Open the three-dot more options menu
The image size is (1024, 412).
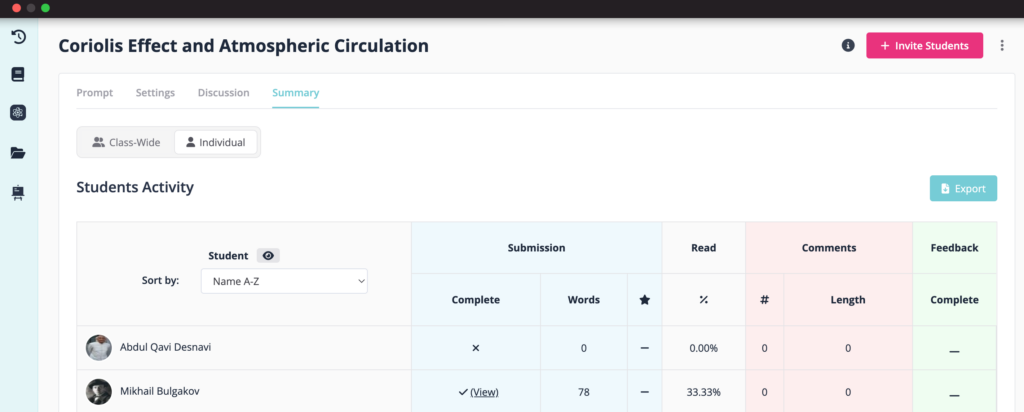pos(1002,46)
